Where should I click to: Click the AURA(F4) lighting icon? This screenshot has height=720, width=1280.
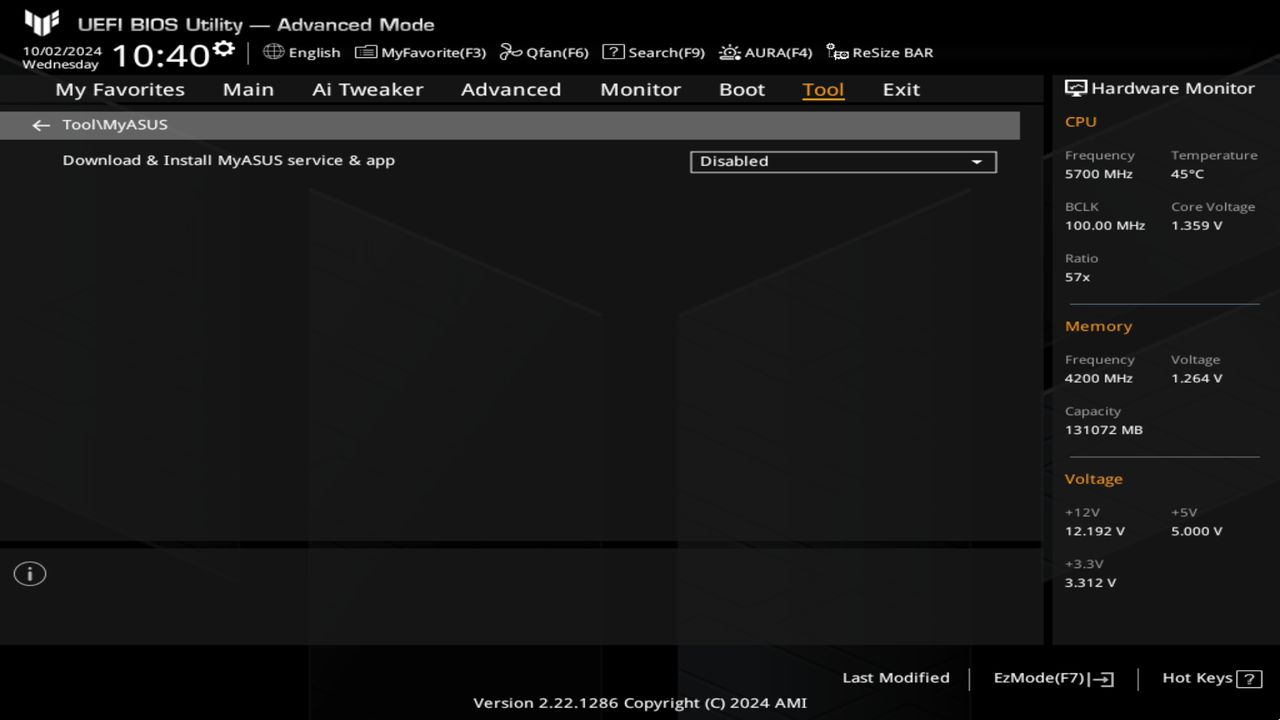pyautogui.click(x=730, y=52)
